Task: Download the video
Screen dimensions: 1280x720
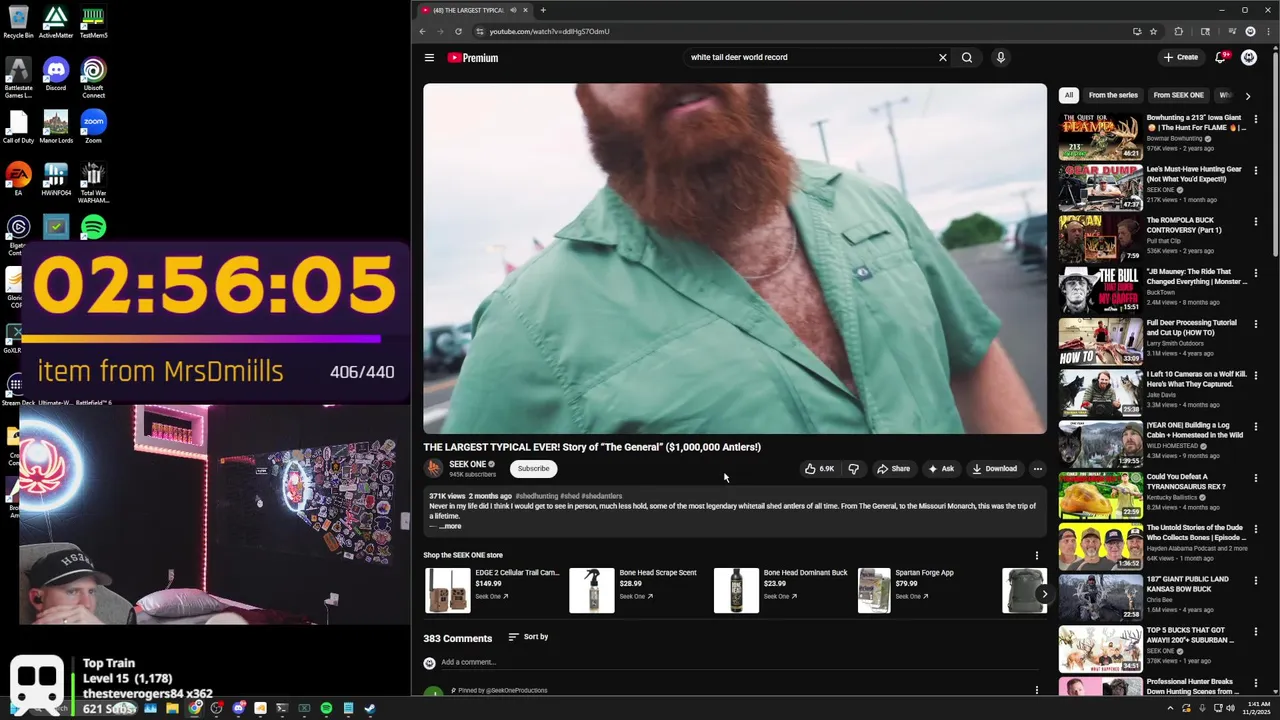Action: coord(994,468)
